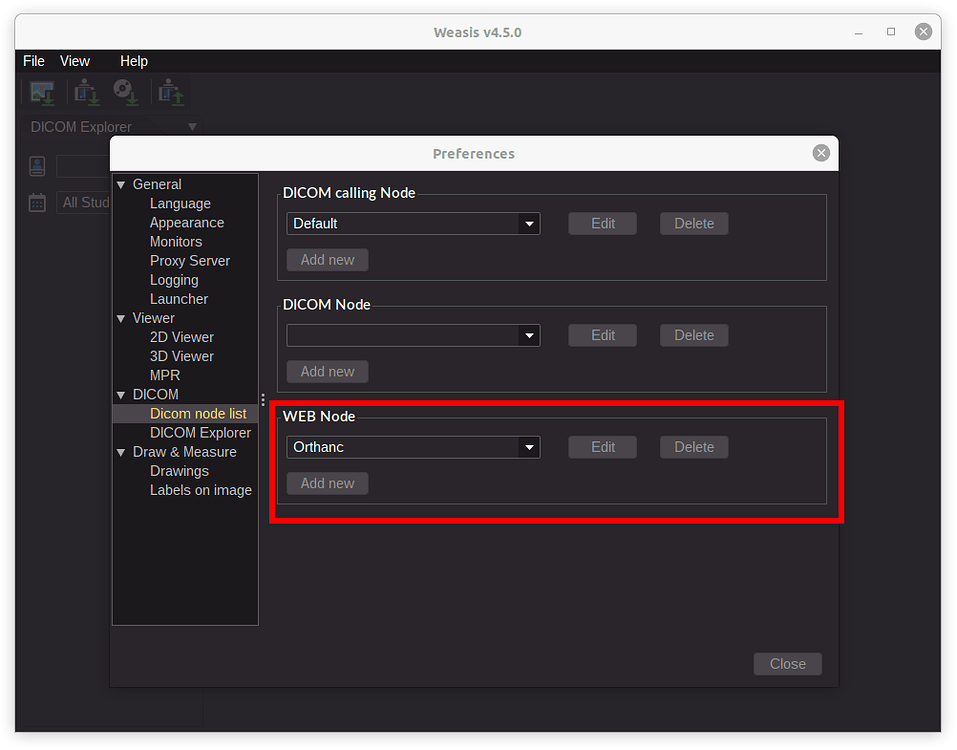Open the DICOM Explorer panel dropdown arrow
Viewport: 957px width, 750px height.
point(192,127)
